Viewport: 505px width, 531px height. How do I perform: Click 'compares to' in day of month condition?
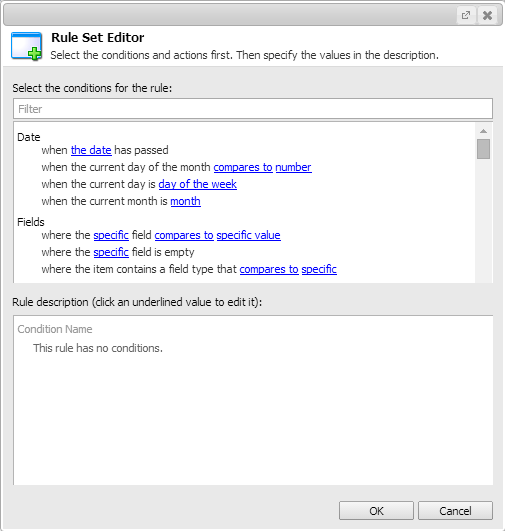[243, 167]
